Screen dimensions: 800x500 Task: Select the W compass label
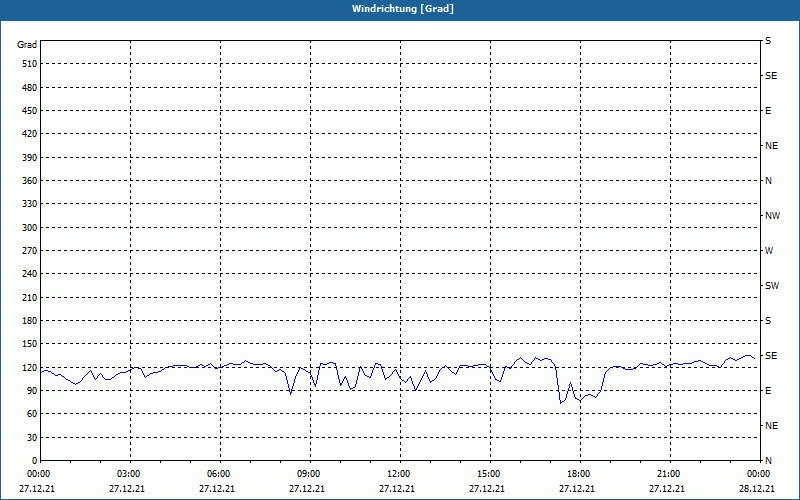pos(769,251)
